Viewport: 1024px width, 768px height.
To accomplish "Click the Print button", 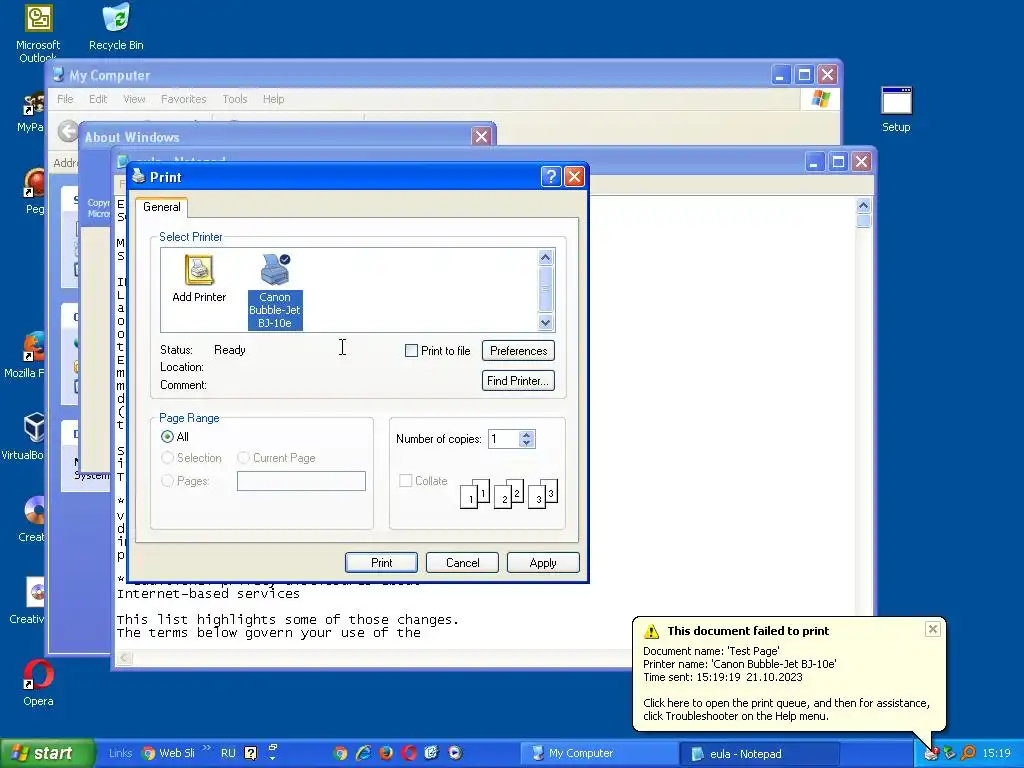I will pos(381,562).
